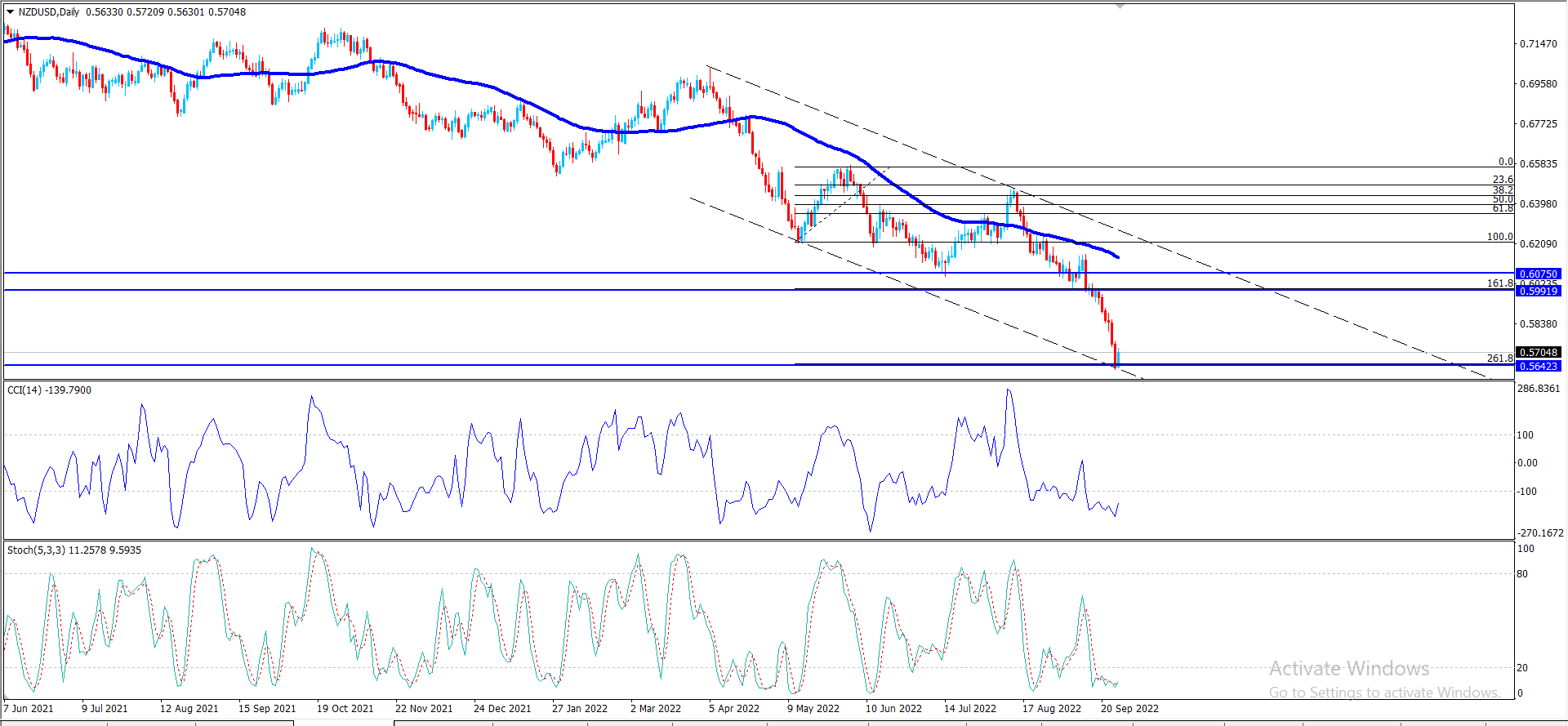Click the Fibonacci 38.2 level label
Screen dimensions: 1568x726
[x=1503, y=190]
